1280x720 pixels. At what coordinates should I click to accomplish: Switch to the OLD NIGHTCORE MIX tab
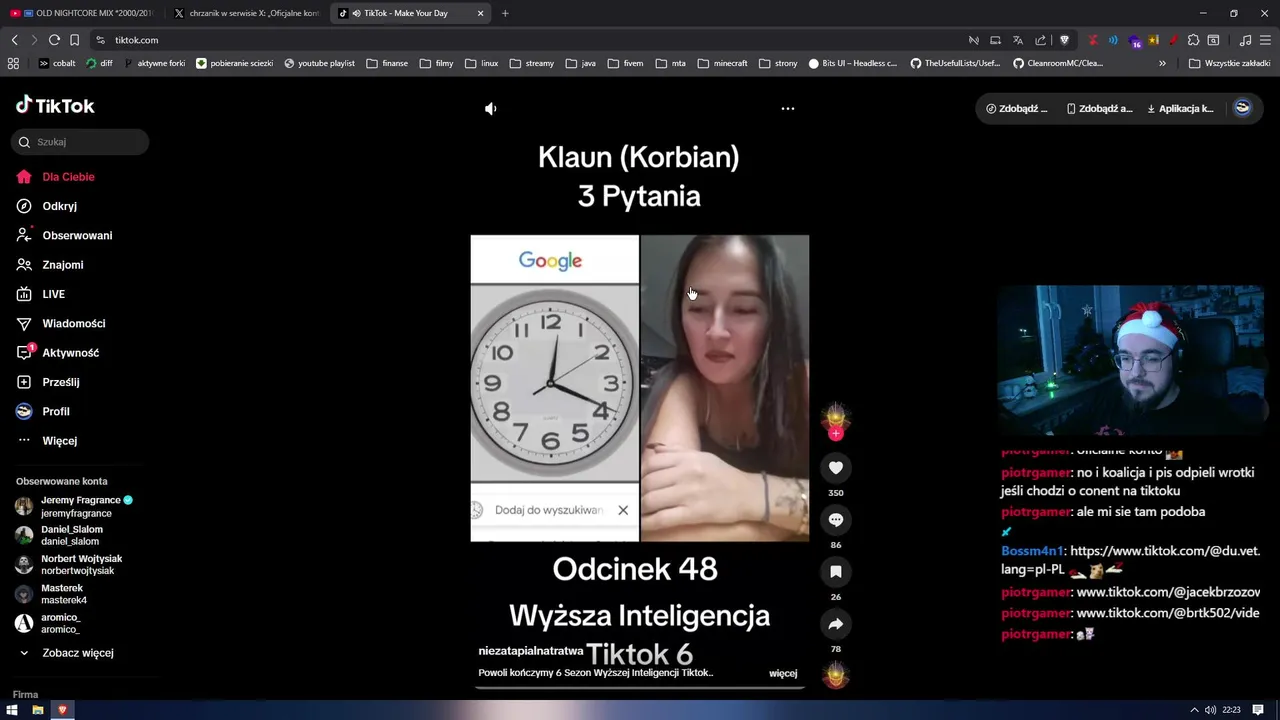(83, 13)
